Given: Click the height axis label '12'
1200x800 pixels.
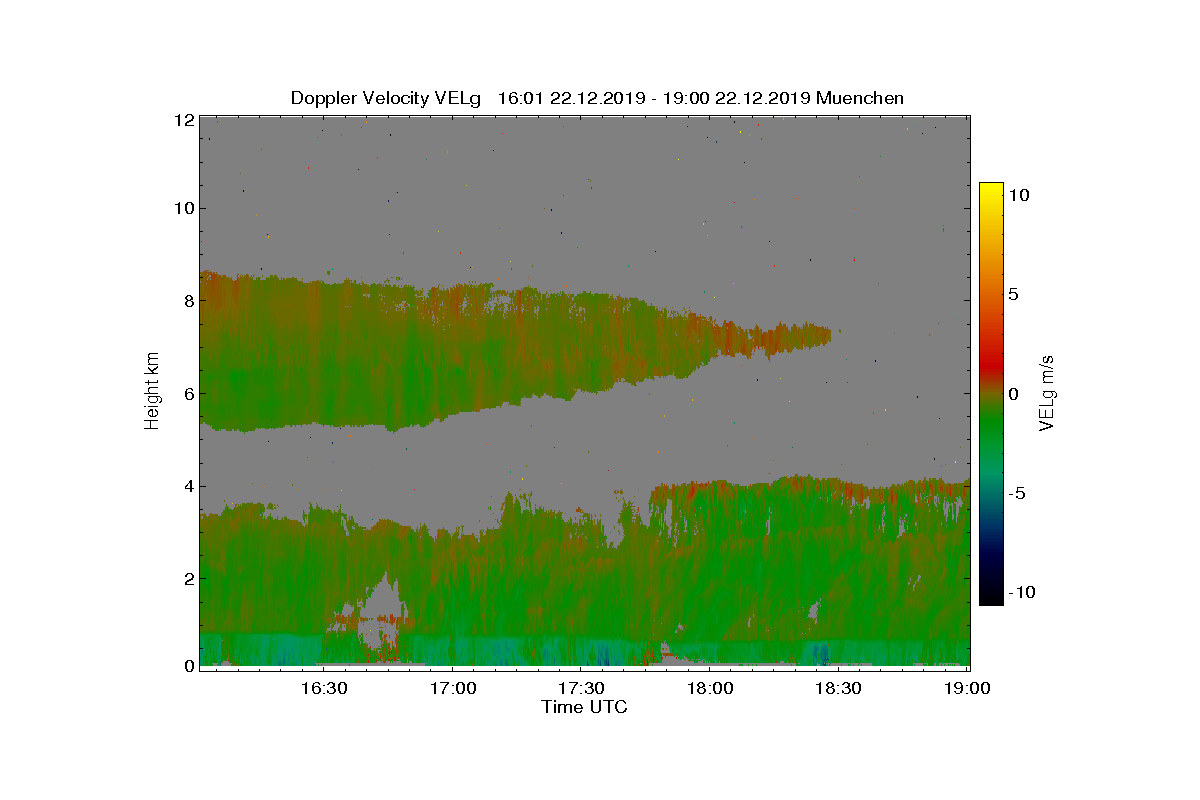Looking at the screenshot, I should click(x=182, y=119).
